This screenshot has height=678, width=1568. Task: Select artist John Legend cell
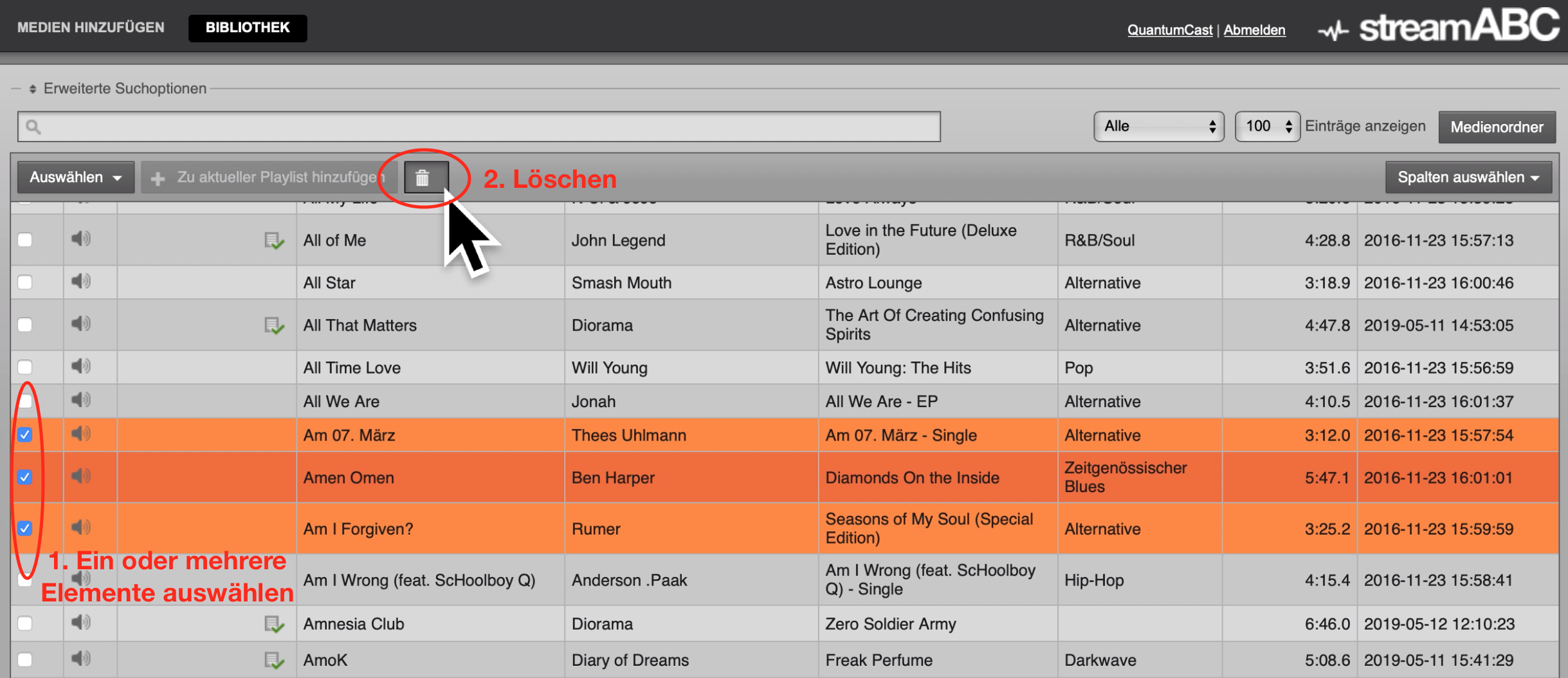(619, 241)
